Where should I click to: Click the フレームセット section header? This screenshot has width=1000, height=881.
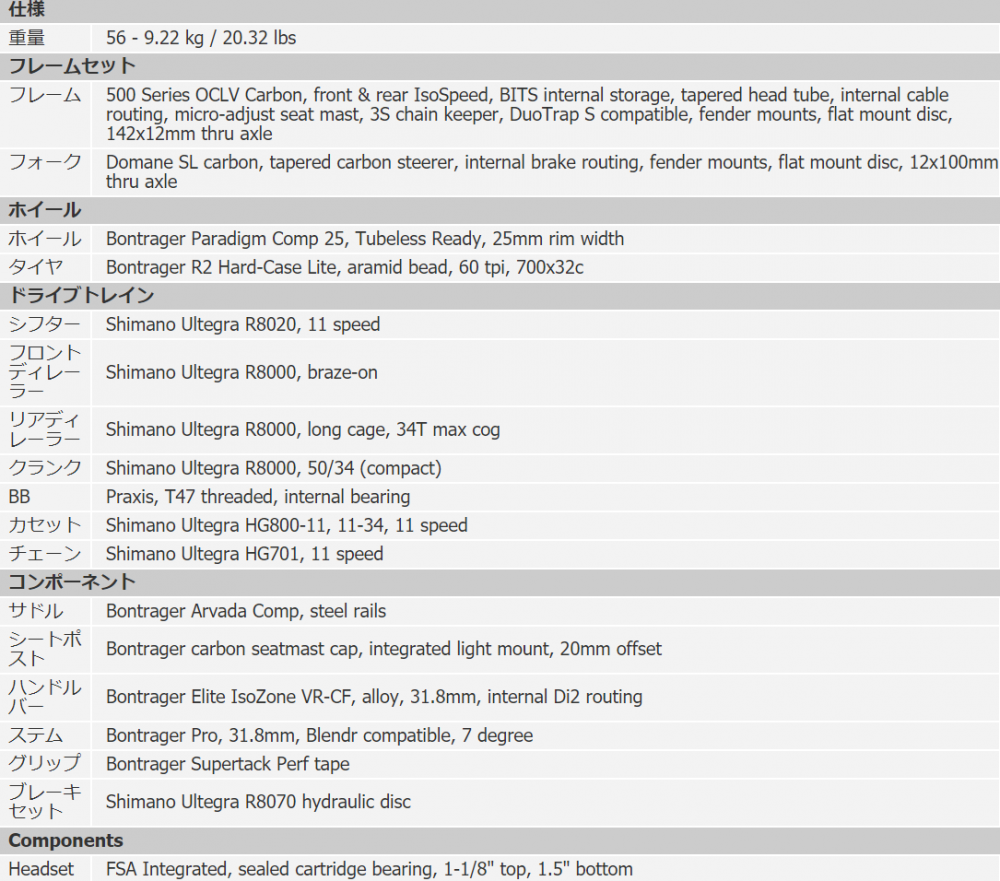72,66
